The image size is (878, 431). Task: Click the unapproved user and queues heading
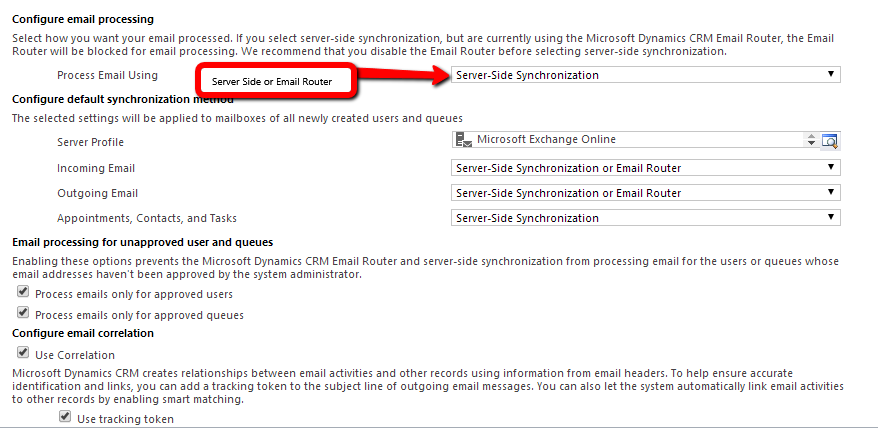(142, 242)
